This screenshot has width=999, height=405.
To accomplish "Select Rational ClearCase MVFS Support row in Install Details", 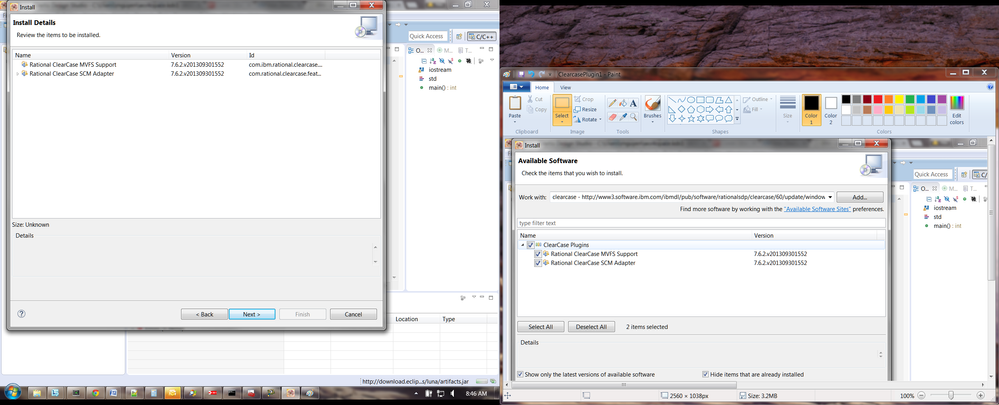I will click(x=196, y=64).
